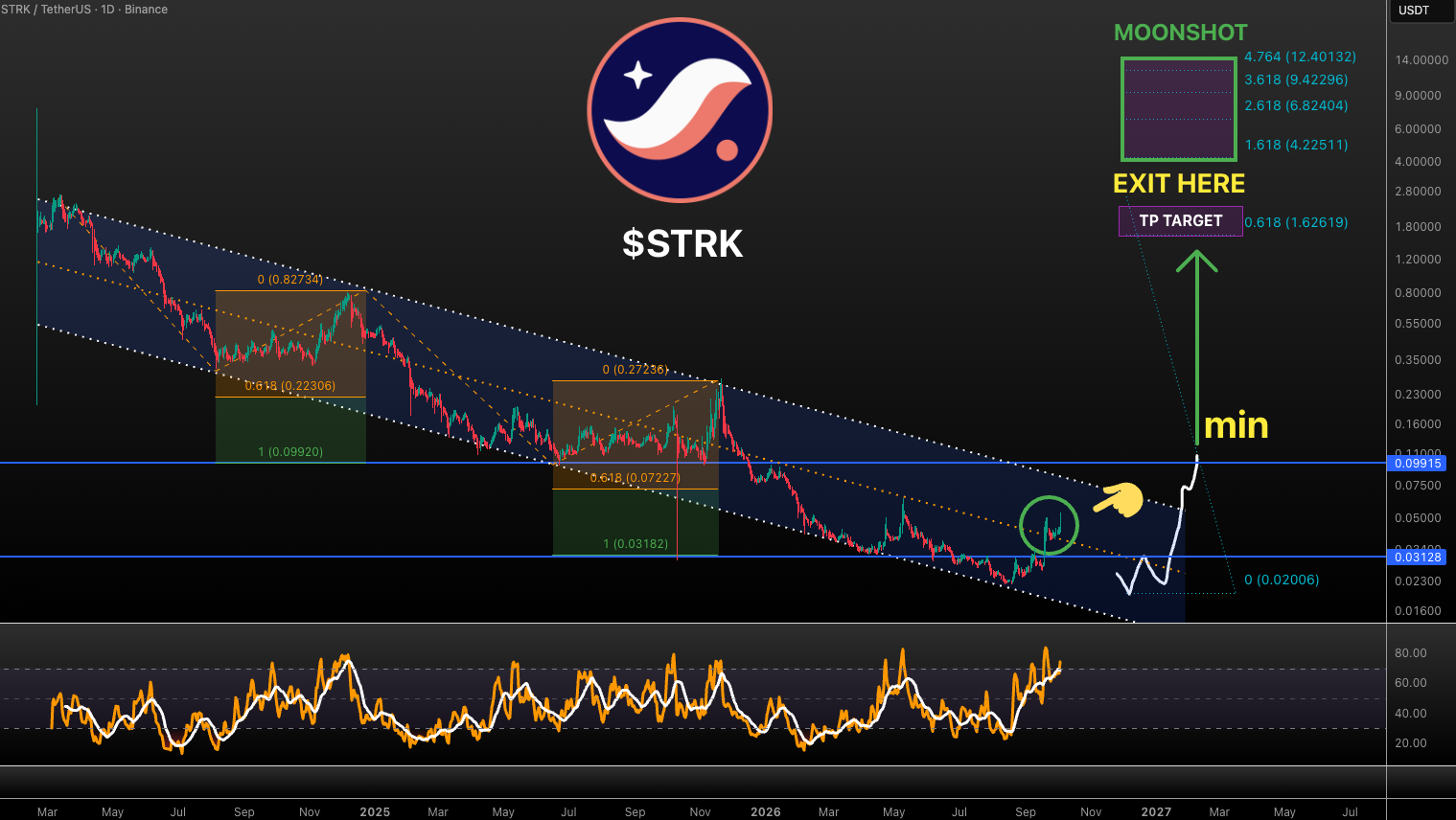
Task: Click the MOONSHOT text label
Action: coord(1181,33)
